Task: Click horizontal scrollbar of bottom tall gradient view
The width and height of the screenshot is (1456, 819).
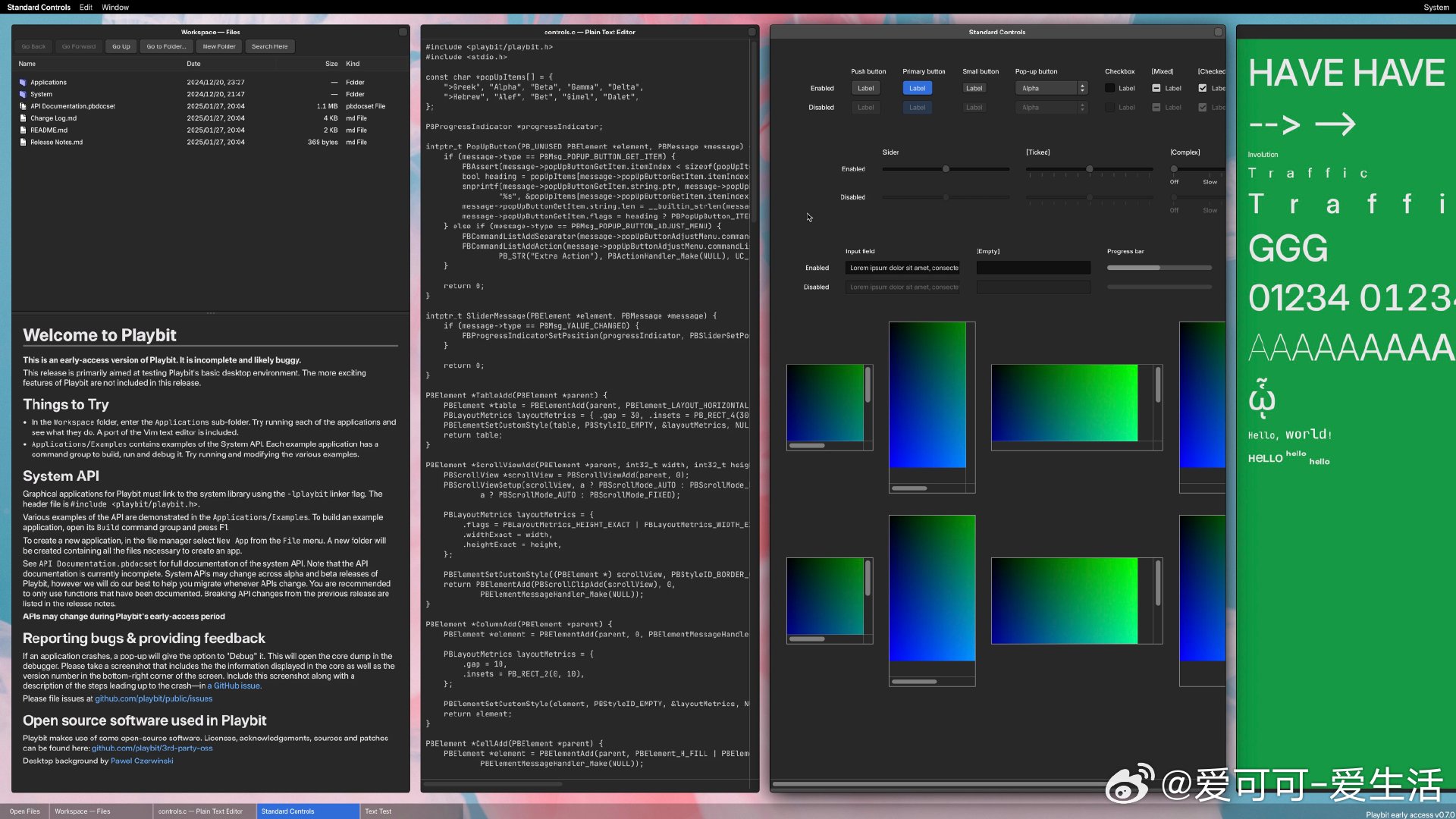Action: coord(915,682)
